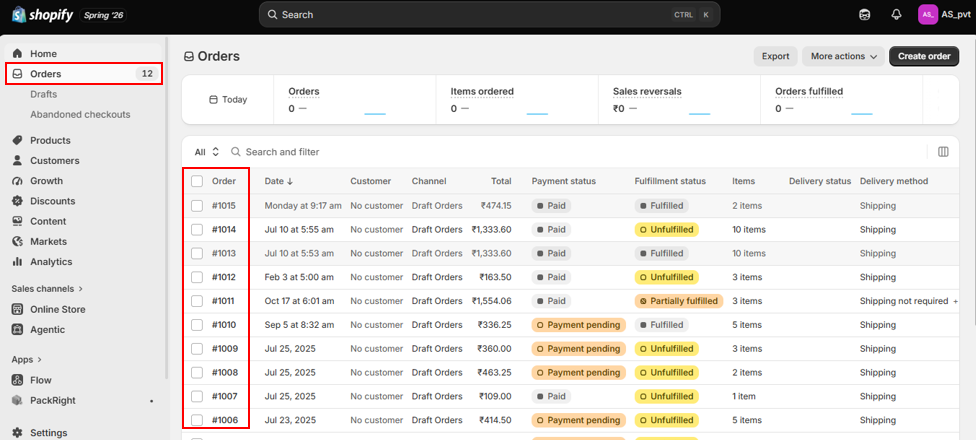Click the calendar icon beside Today
The height and width of the screenshot is (440, 976).
pos(213,100)
